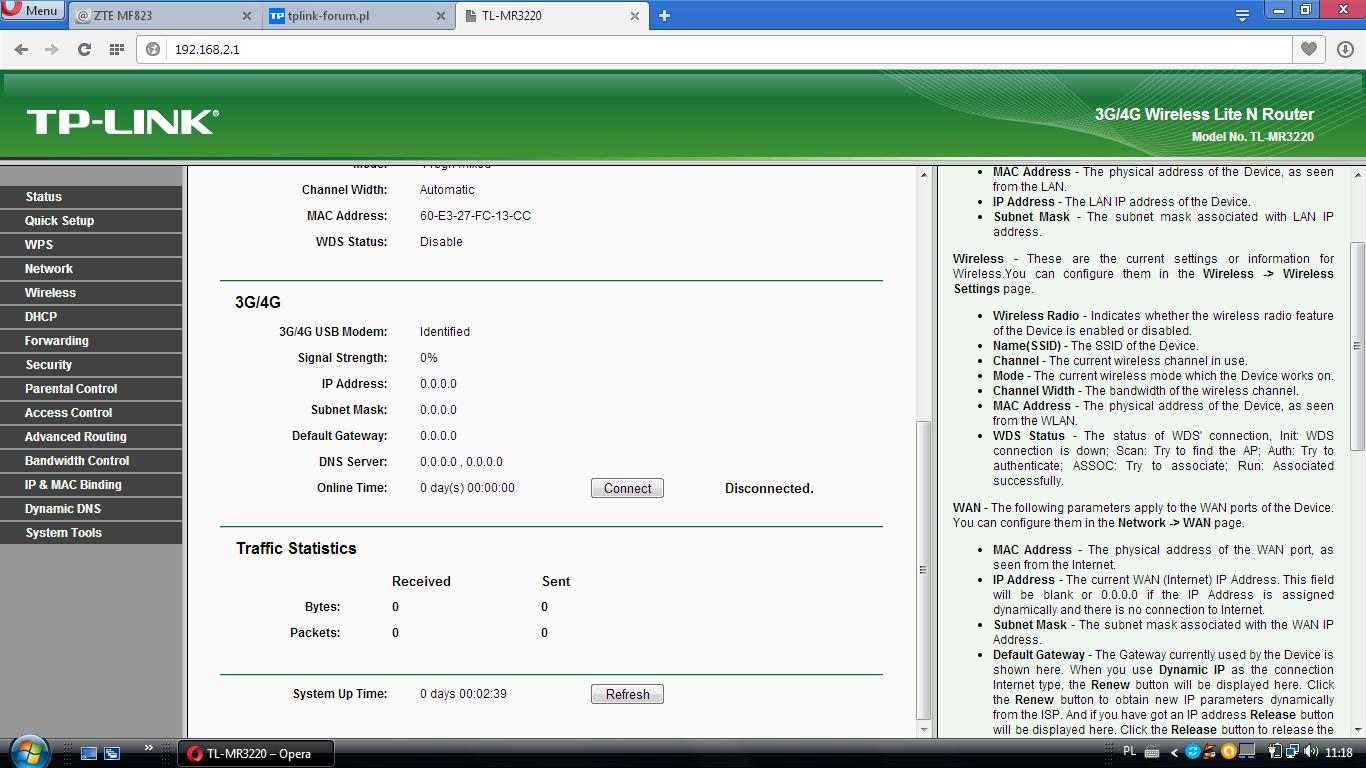1366x768 pixels.
Task: Open a new tab with plus button
Action: pos(664,15)
